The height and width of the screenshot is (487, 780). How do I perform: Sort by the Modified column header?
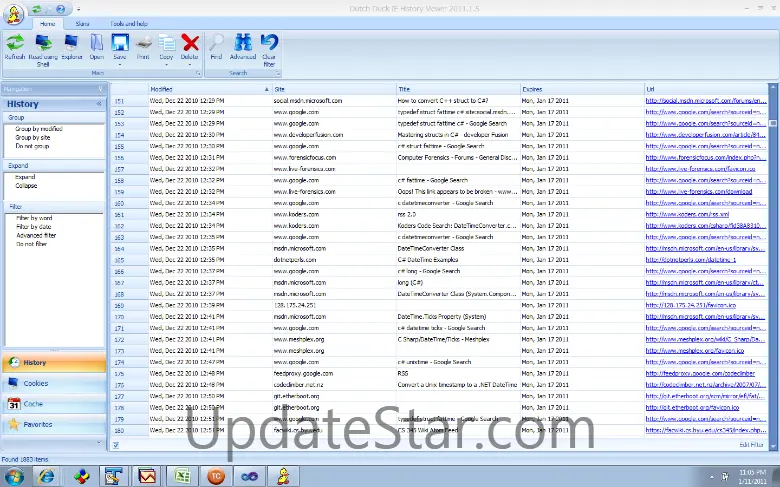coord(210,89)
